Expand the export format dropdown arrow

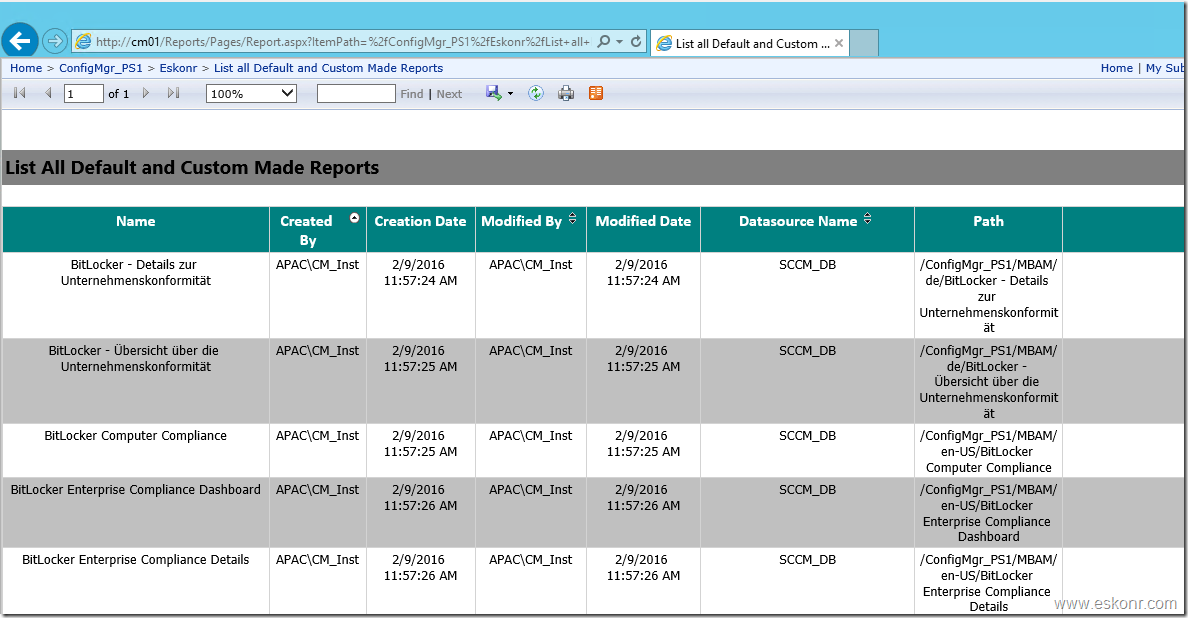pos(510,94)
